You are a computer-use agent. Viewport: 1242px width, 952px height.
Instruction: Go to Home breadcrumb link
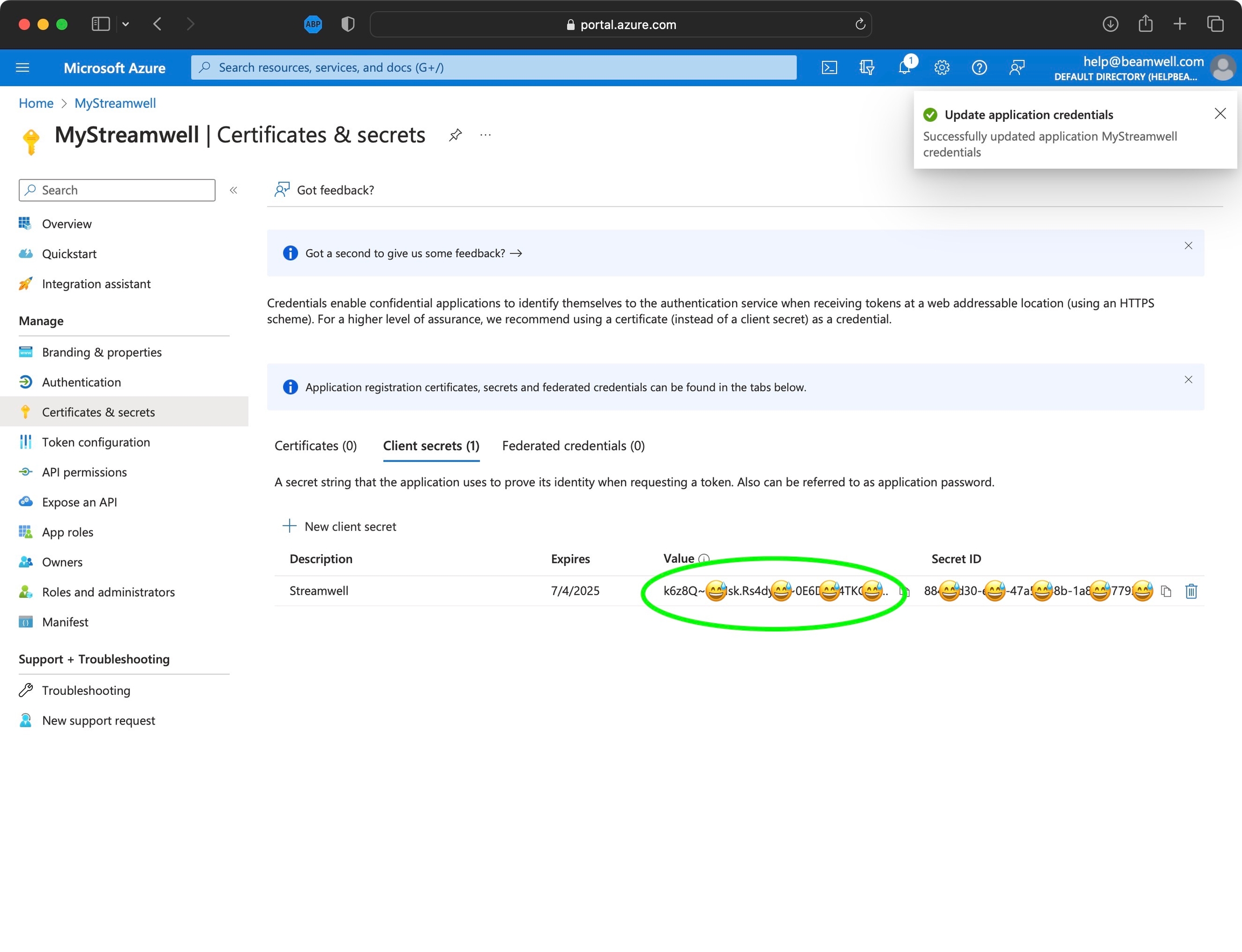(x=36, y=103)
